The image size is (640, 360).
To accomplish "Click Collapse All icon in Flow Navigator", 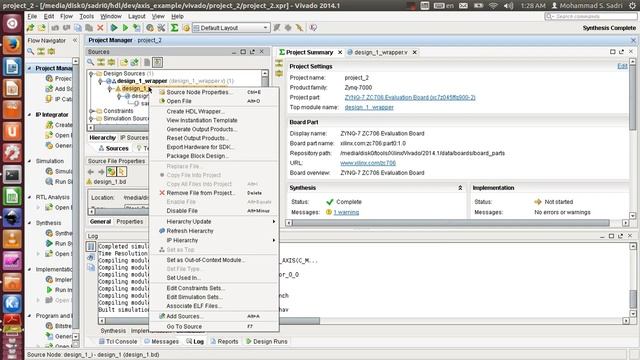I will [x=41, y=51].
